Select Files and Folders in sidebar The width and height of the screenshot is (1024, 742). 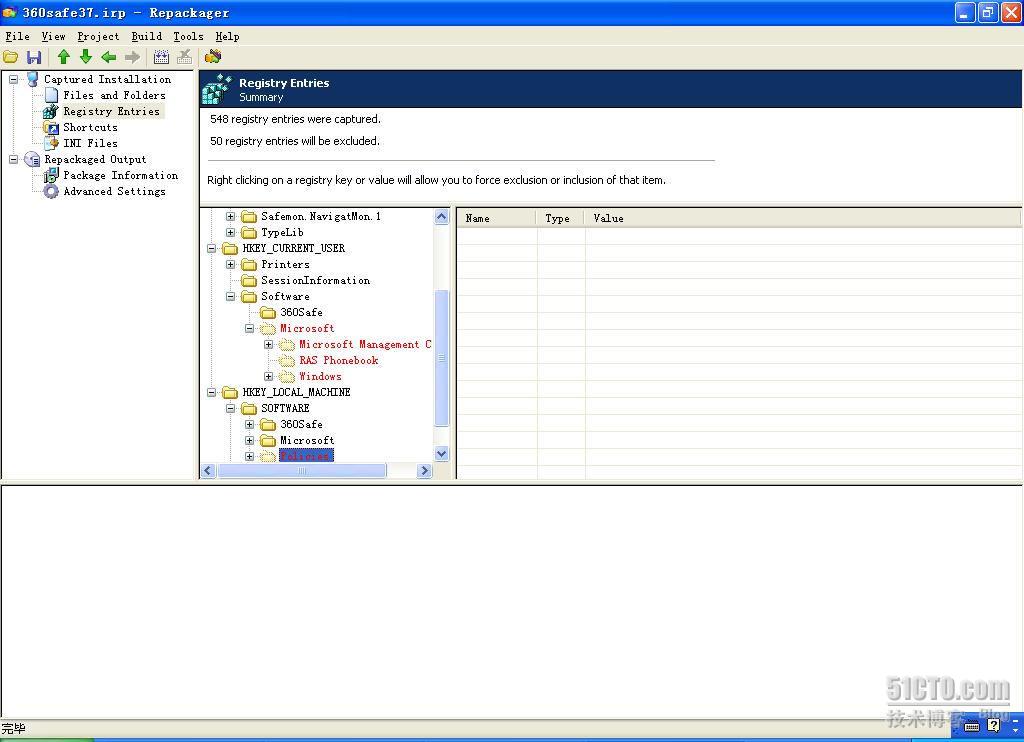113,95
